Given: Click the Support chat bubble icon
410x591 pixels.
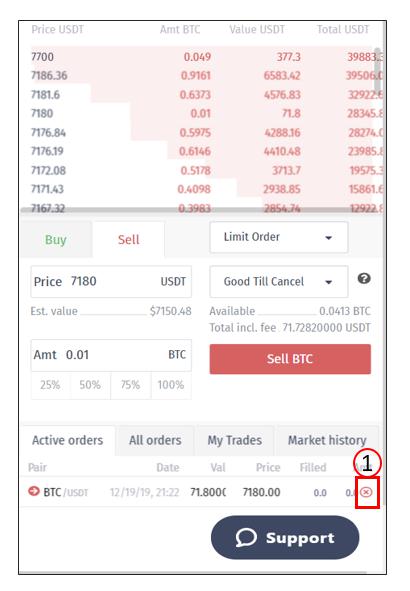Looking at the screenshot, I should point(246,537).
